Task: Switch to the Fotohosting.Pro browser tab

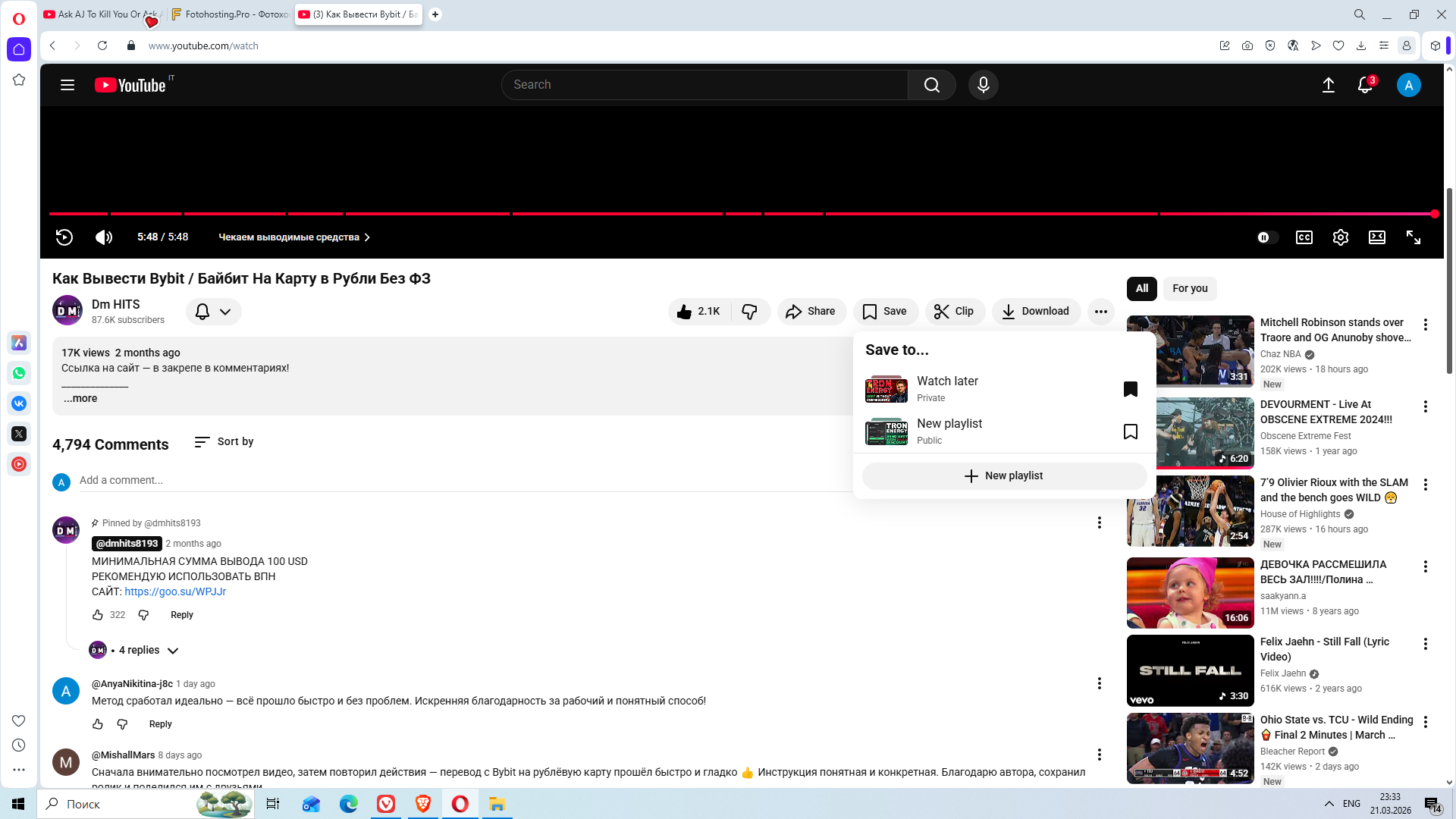Action: [231, 14]
